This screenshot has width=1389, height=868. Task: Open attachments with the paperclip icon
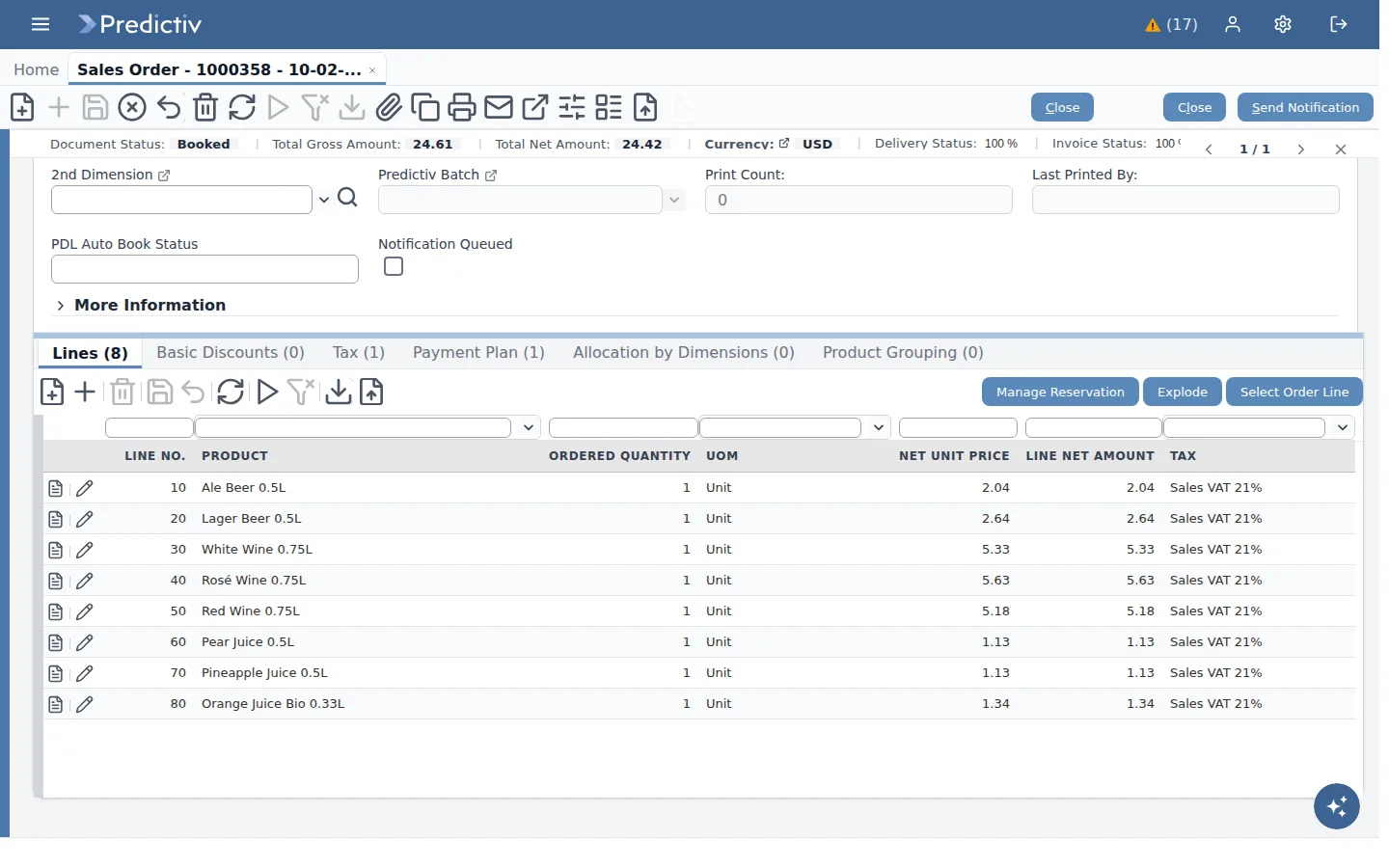389,107
